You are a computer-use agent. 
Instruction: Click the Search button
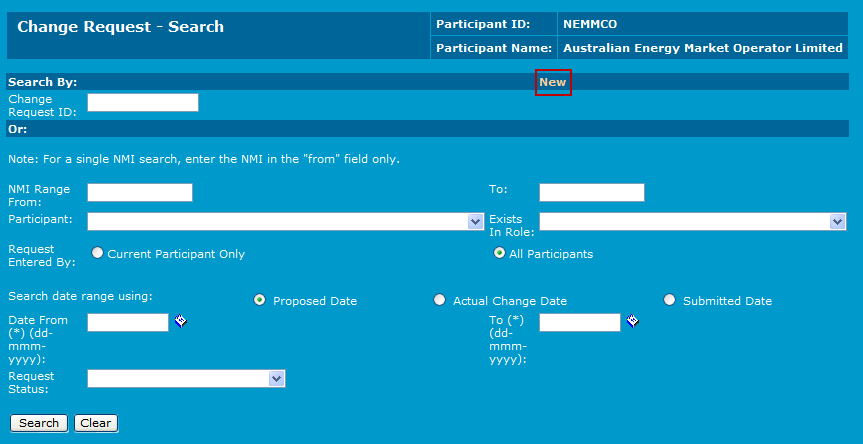(x=39, y=423)
